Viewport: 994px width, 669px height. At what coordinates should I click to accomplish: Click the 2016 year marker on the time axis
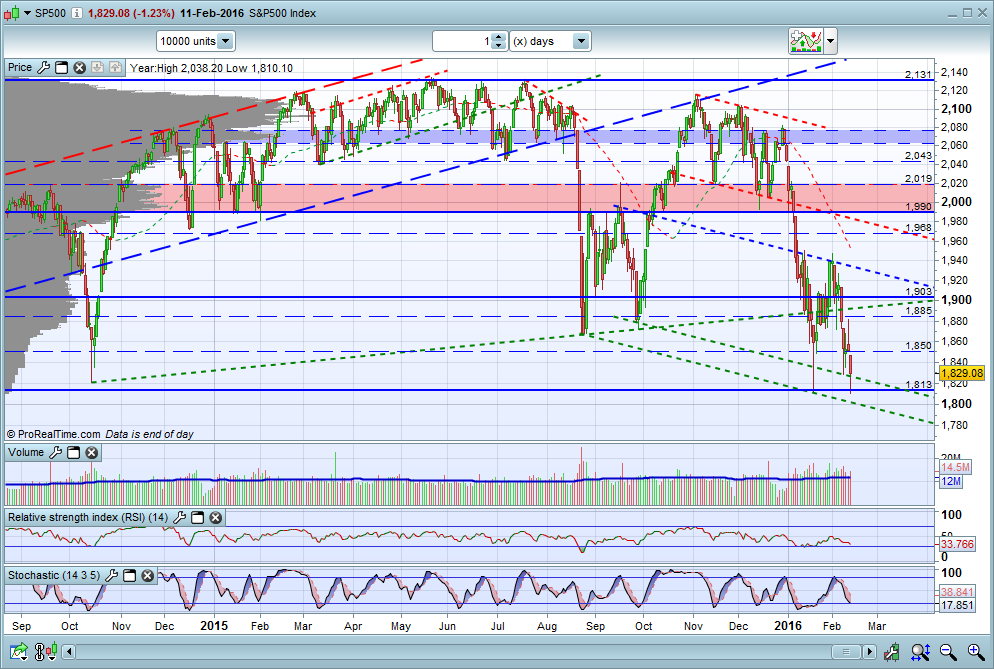tap(788, 626)
